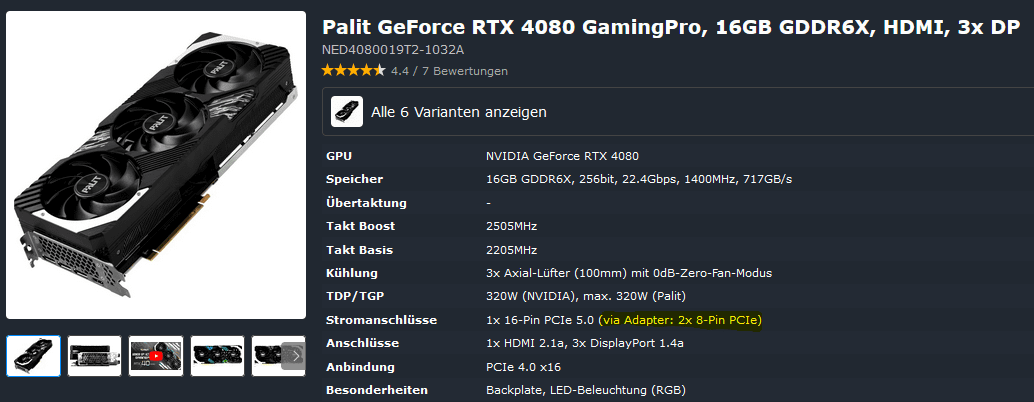Click the Palit GeForce RTX 4080 product title
This screenshot has height=402, width=1034.
coord(671,28)
